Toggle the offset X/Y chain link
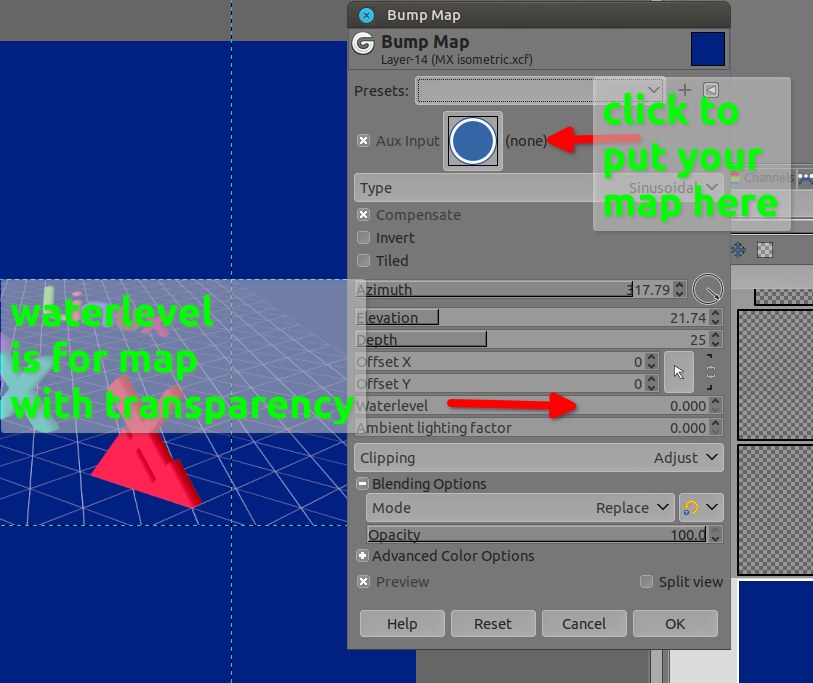 click(710, 372)
